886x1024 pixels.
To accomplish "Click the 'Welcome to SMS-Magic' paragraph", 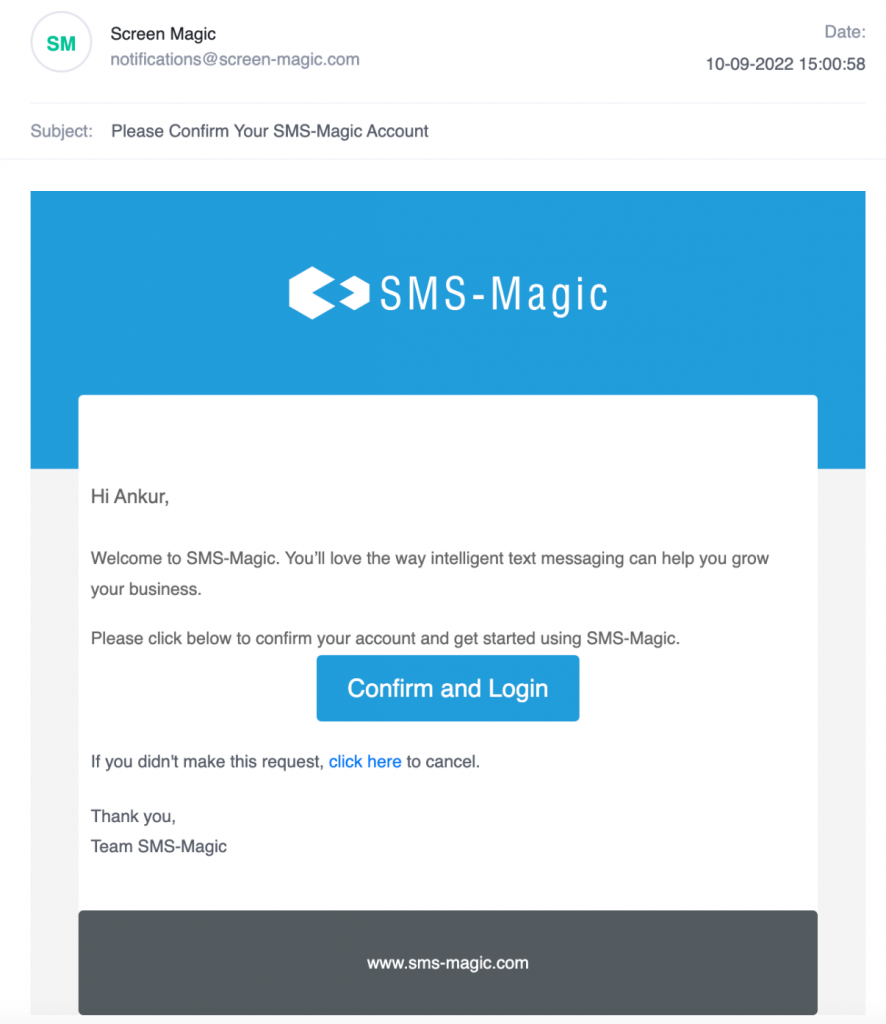I will click(x=430, y=573).
